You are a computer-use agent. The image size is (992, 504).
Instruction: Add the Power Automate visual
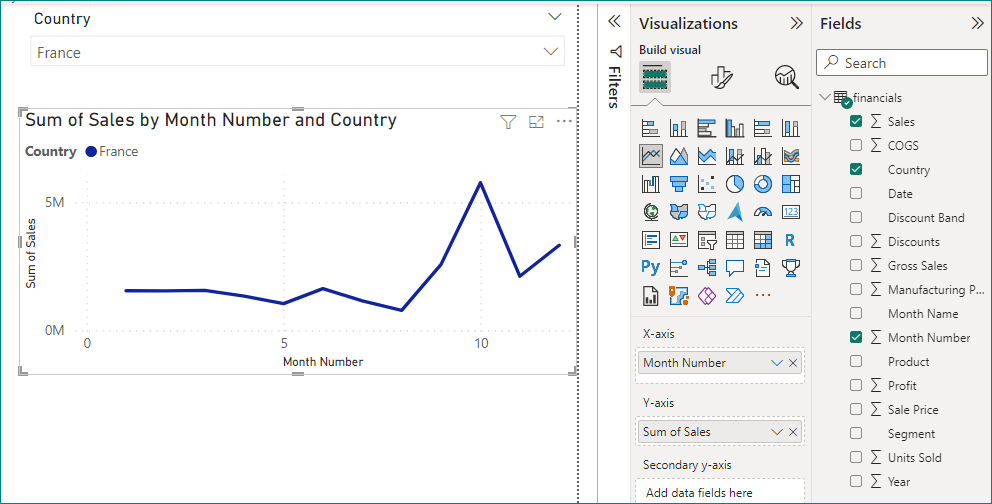coord(735,295)
